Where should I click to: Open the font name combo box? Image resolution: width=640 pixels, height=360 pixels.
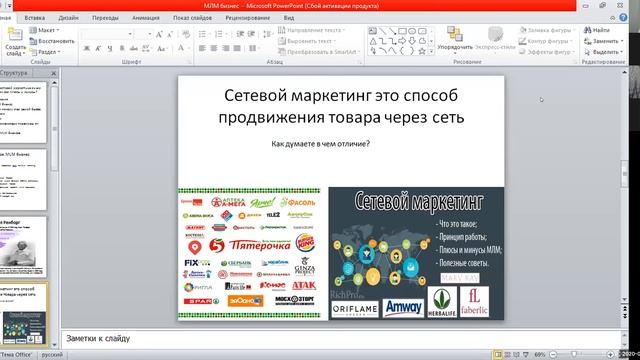click(x=107, y=34)
